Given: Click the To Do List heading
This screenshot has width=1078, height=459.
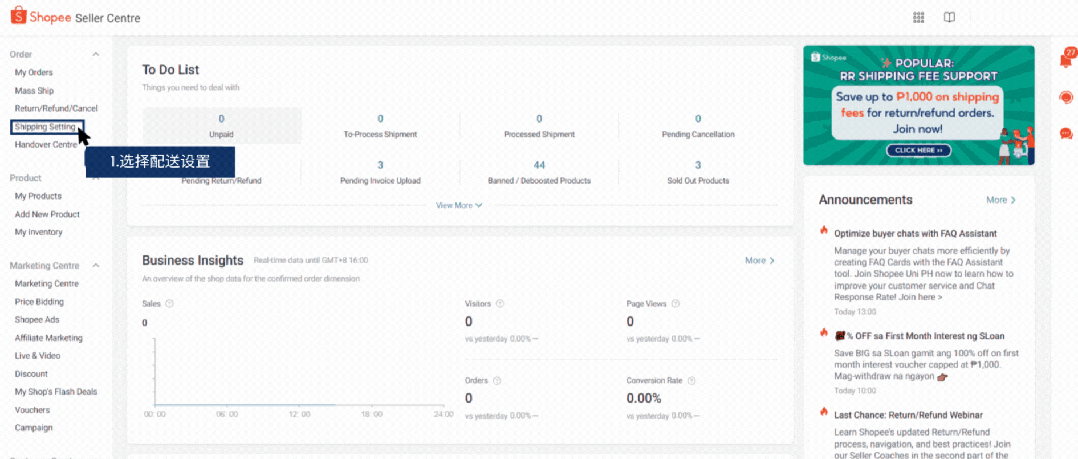Looking at the screenshot, I should coord(170,69).
